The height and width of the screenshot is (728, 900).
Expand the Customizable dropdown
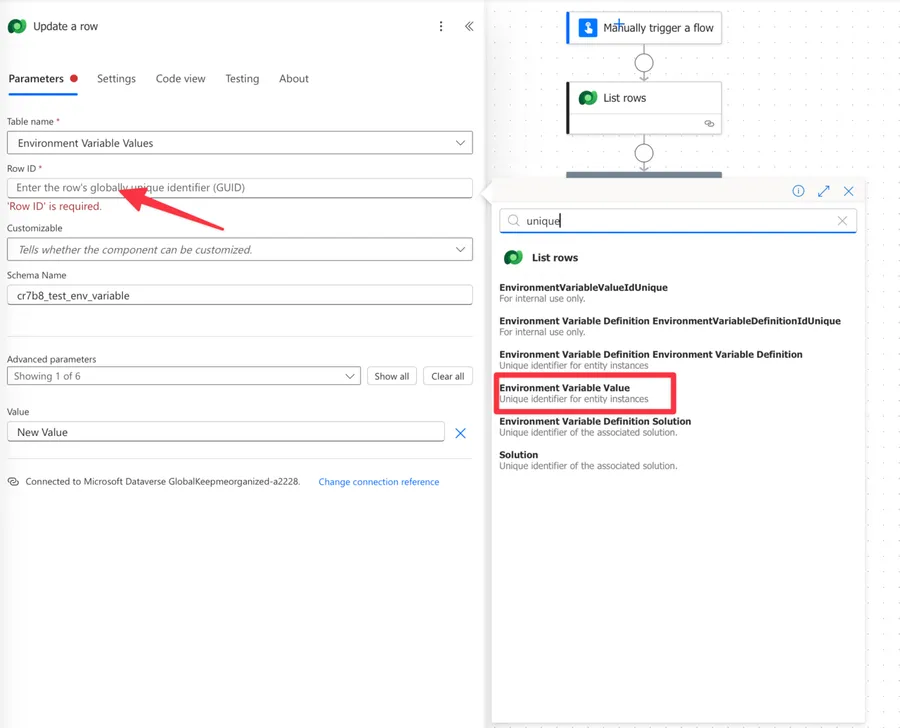(240, 250)
